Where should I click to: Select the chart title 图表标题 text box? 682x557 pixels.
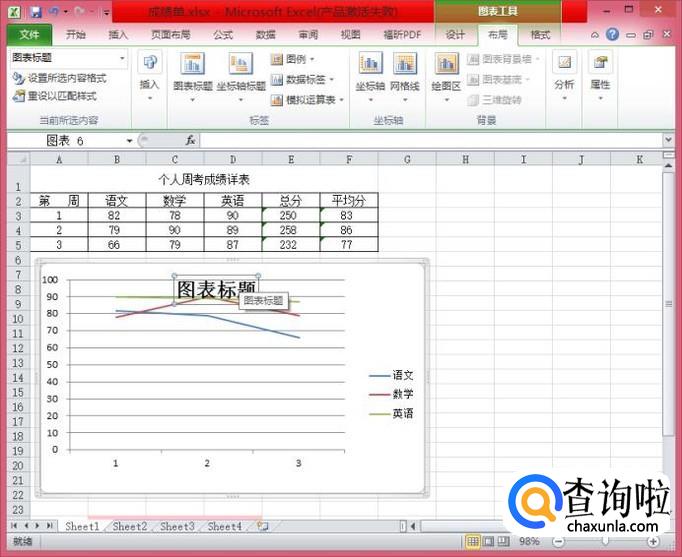click(x=216, y=290)
